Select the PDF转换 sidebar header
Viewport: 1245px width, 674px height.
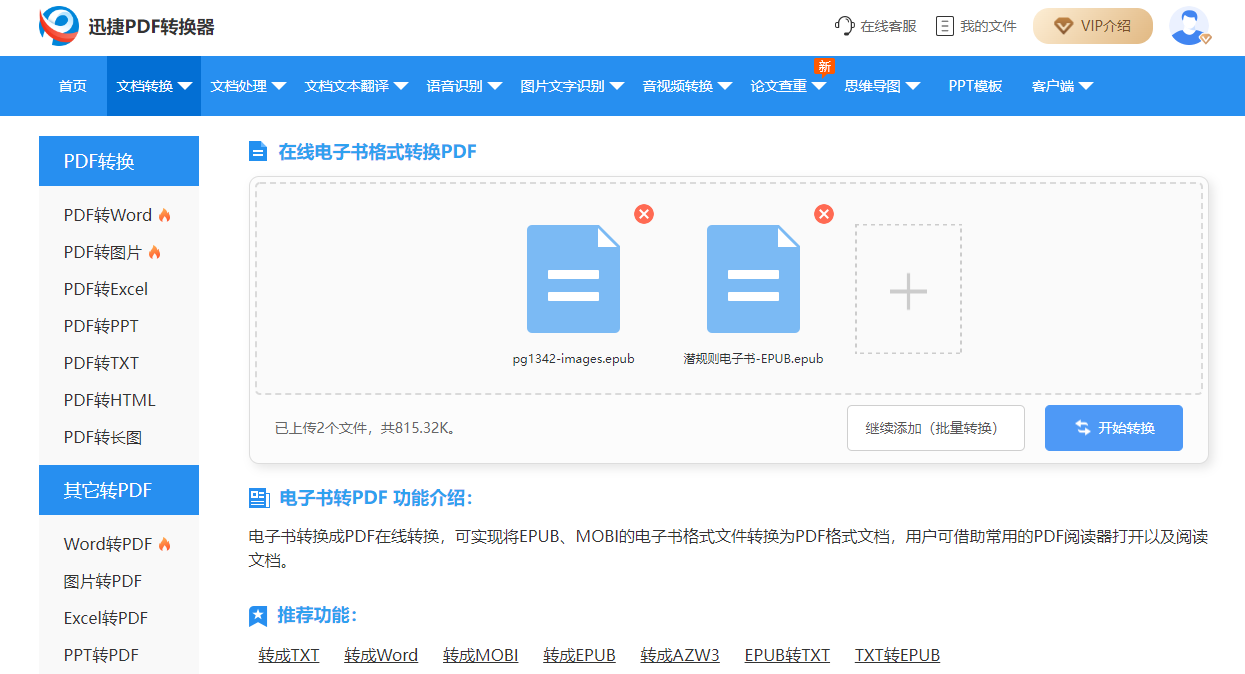click(119, 161)
